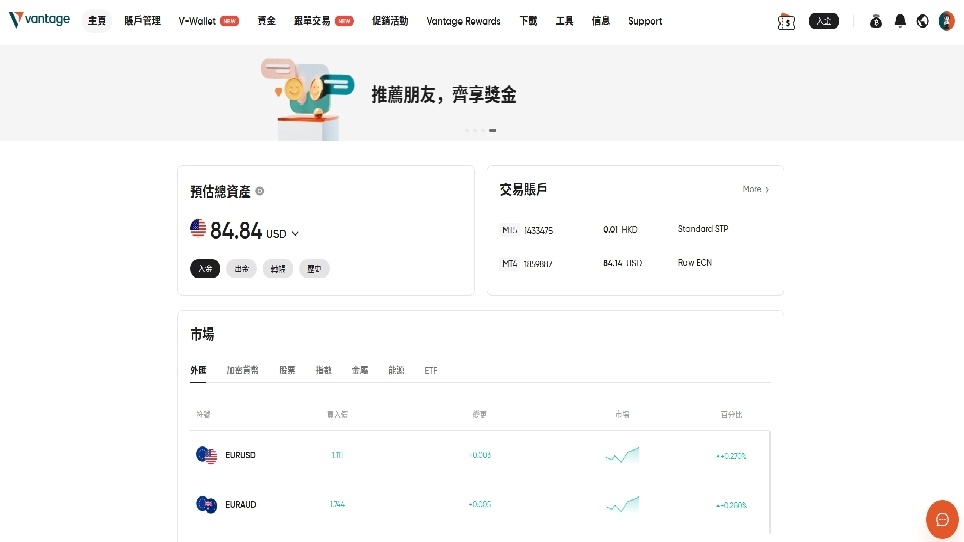Open the 促銷活動 menu
This screenshot has height=542, width=964.
390,21
